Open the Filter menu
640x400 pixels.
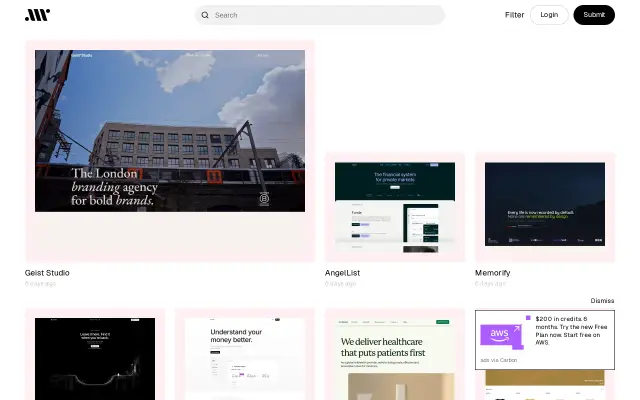coord(514,15)
